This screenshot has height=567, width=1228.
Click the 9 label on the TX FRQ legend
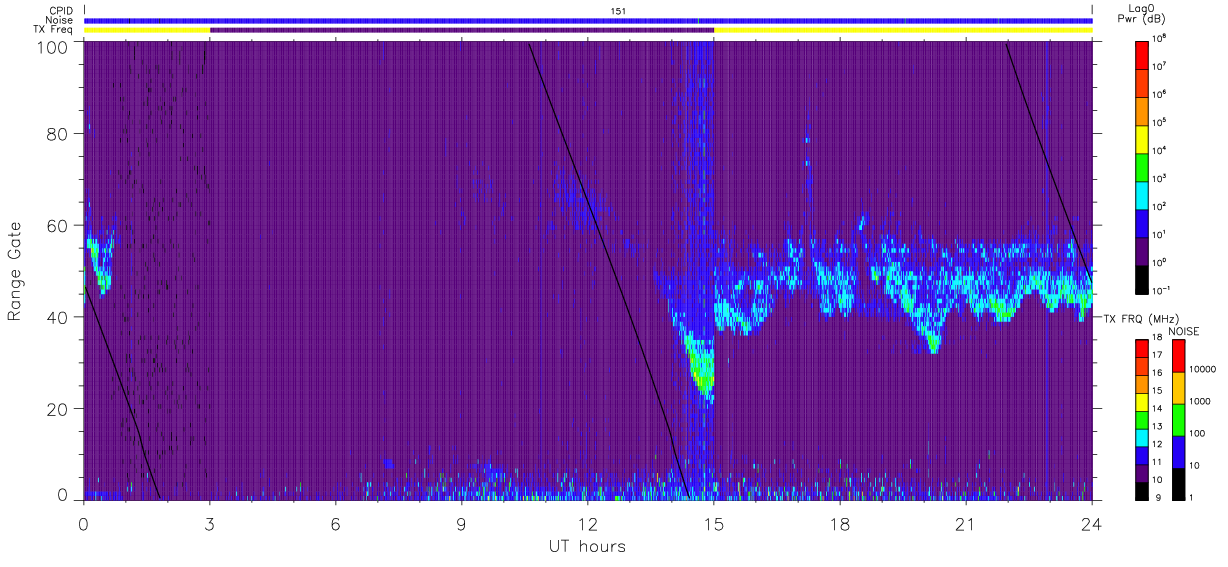point(1158,497)
